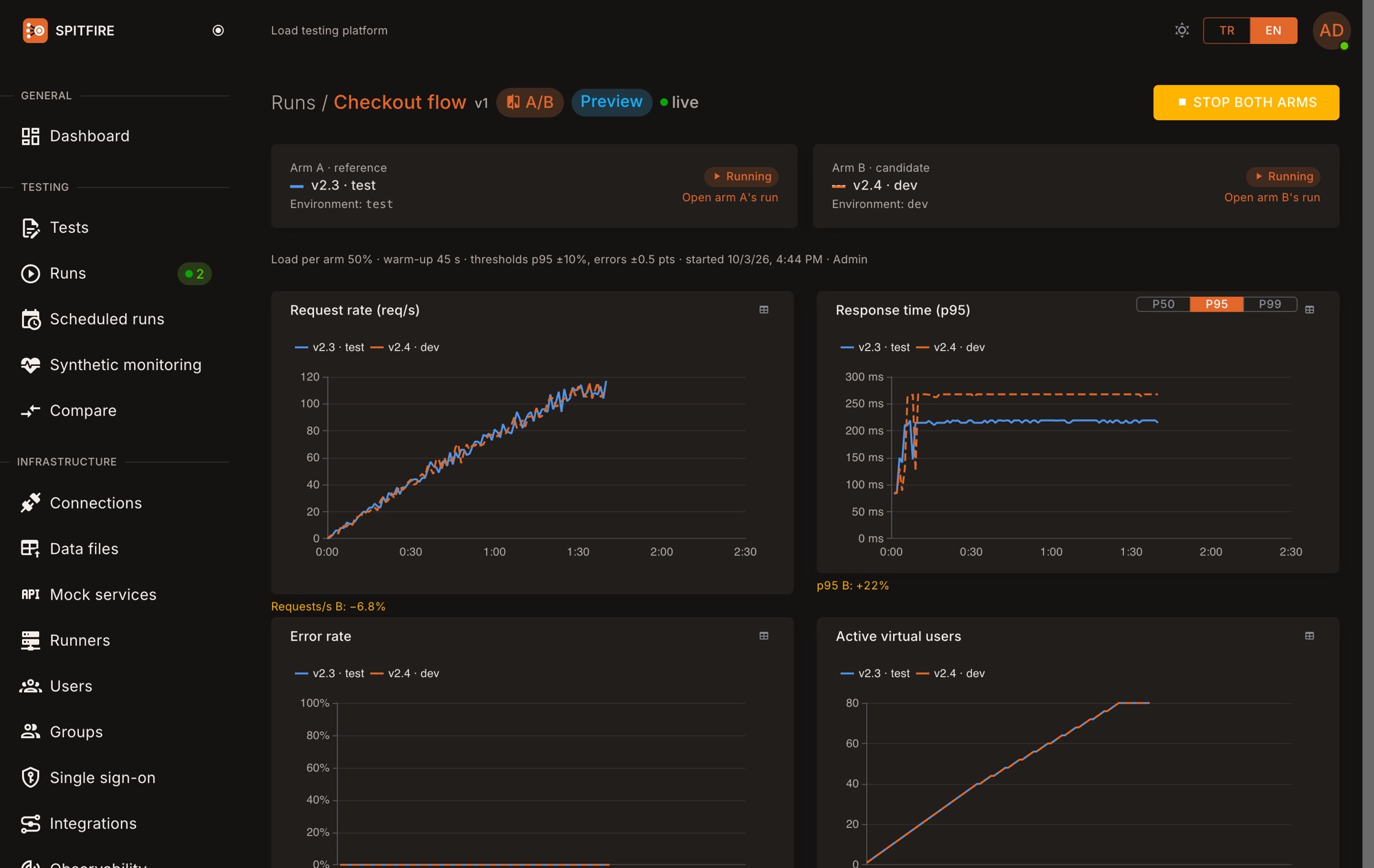The width and height of the screenshot is (1374, 868).
Task: Open Tests page
Action: pyautogui.click(x=69, y=227)
